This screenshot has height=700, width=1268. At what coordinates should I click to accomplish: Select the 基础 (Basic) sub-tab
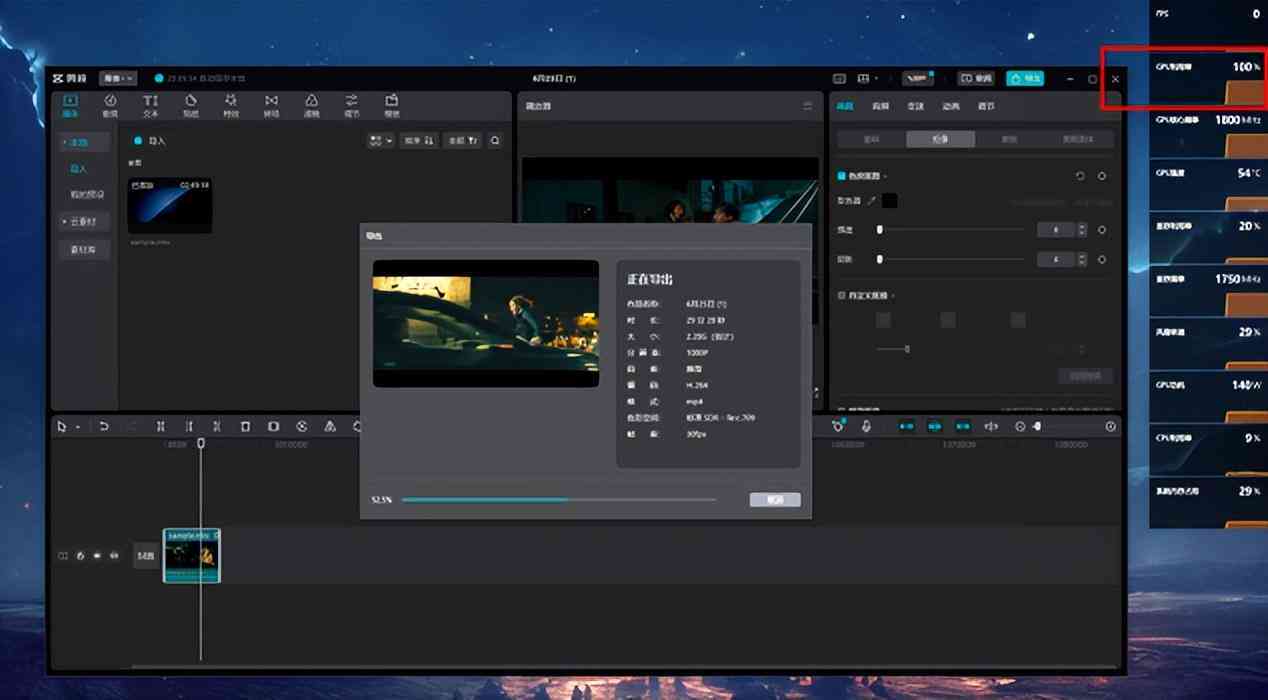click(871, 139)
